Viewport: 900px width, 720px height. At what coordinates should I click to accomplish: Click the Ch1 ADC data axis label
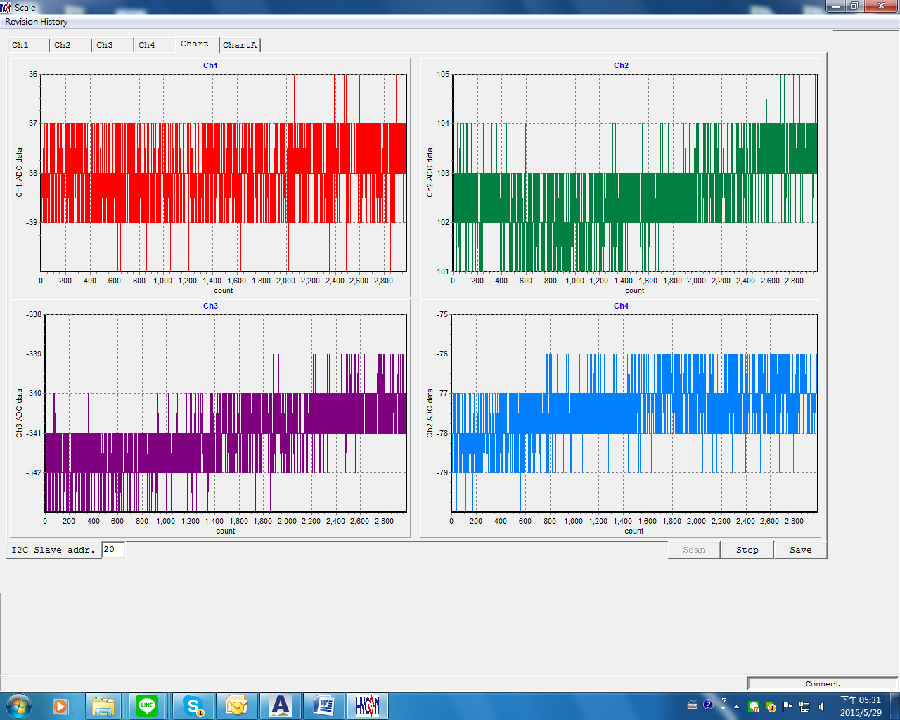[19, 173]
